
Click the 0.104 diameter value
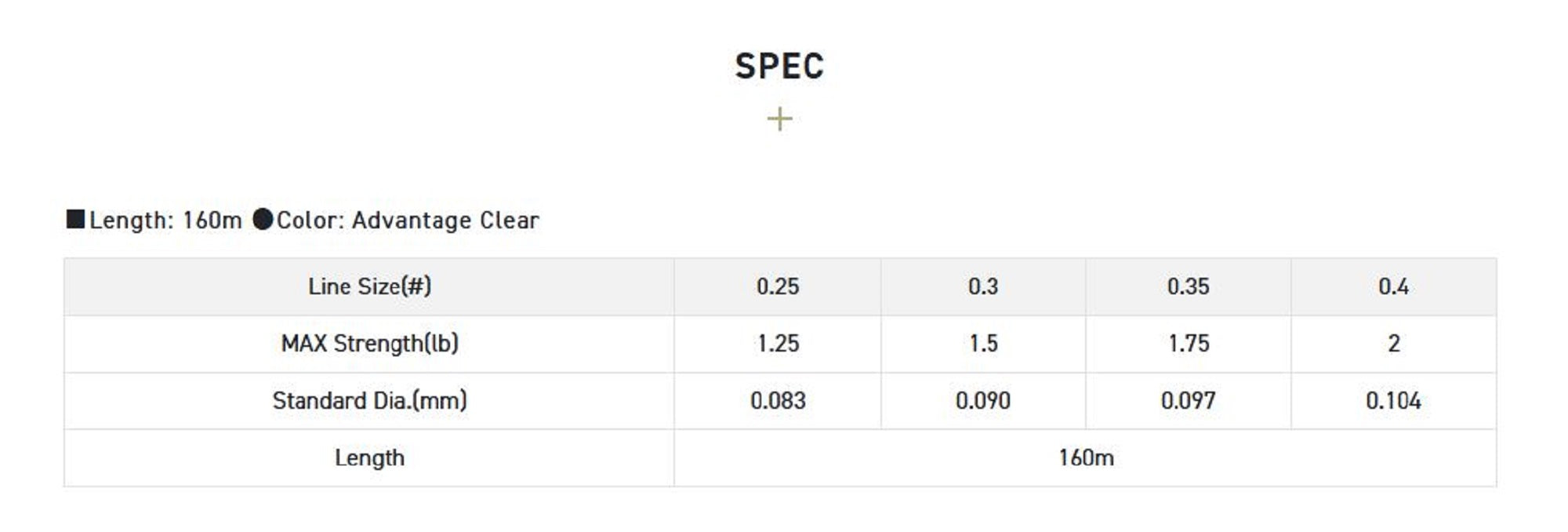coord(1393,401)
